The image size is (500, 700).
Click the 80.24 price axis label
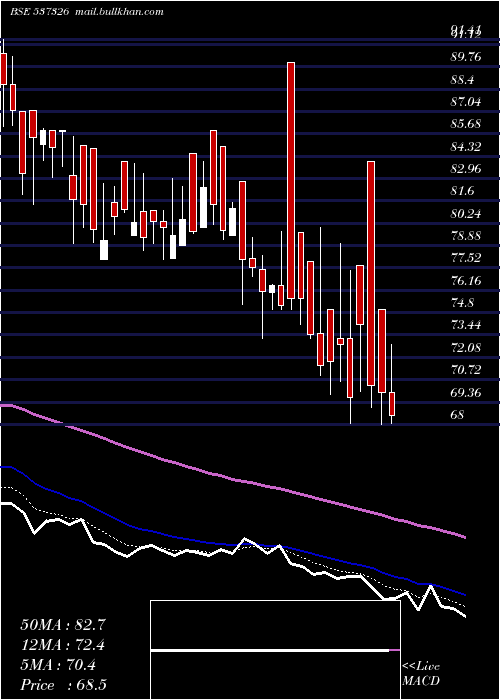[466, 214]
